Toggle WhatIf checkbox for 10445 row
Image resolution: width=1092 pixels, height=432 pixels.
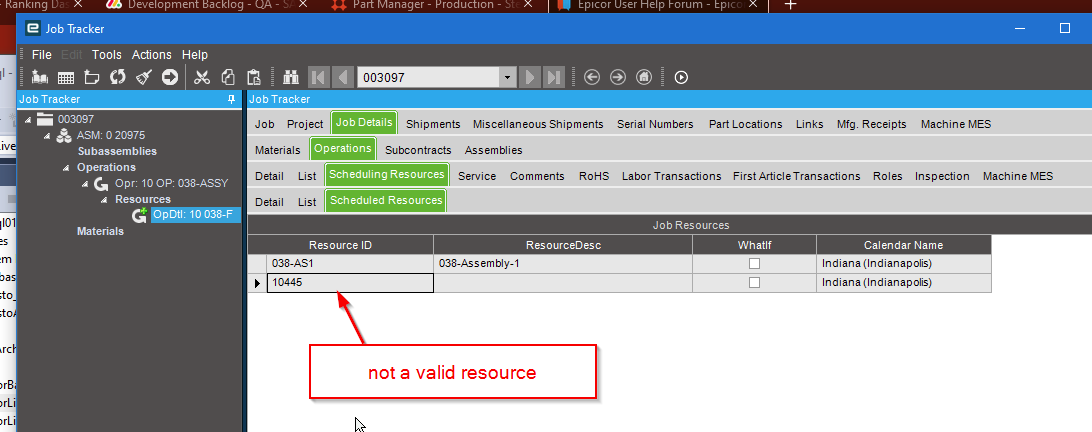754,283
